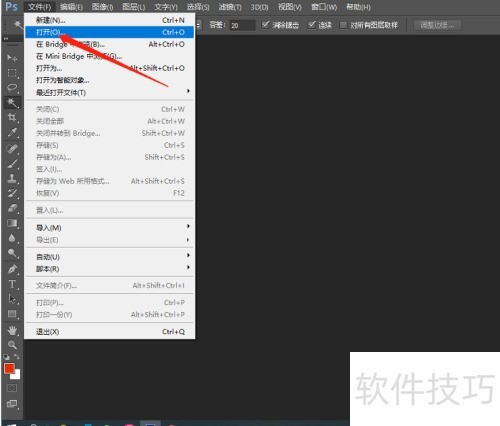
Task: Choose 打开为智能对象... entry
Action: (109, 80)
